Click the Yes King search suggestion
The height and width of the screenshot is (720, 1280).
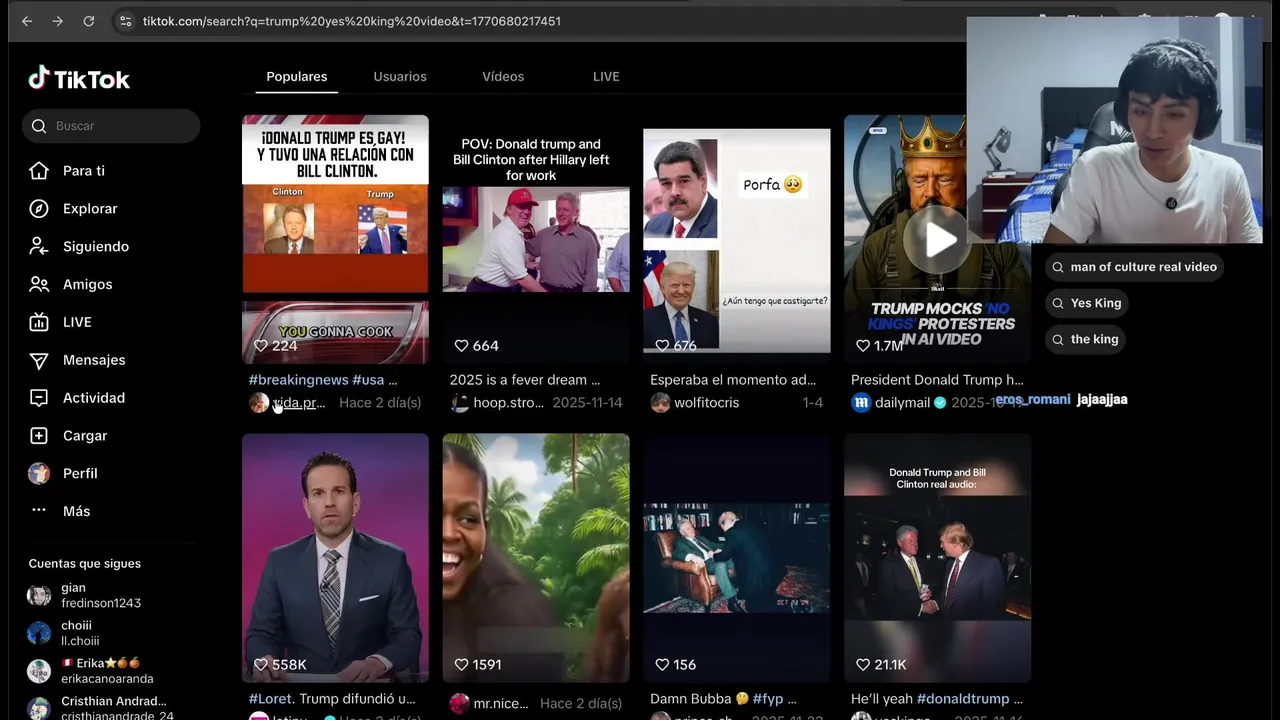(1088, 303)
